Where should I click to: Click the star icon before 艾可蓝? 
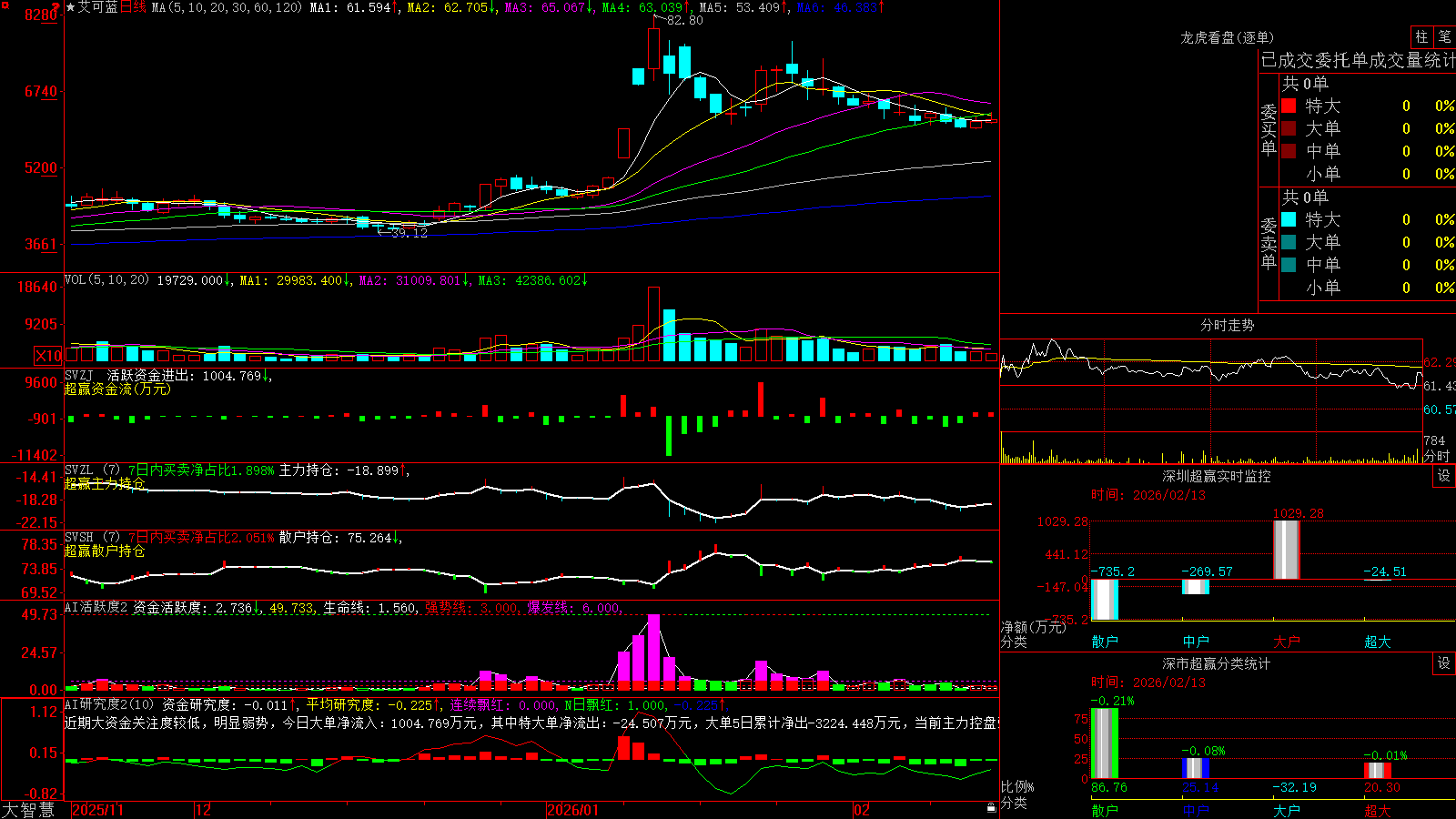coord(71,7)
